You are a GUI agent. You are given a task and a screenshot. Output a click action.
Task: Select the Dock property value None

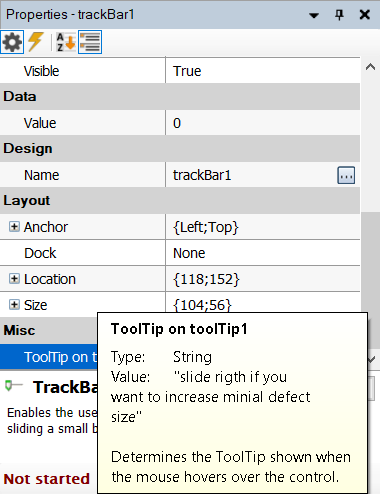[263, 253]
